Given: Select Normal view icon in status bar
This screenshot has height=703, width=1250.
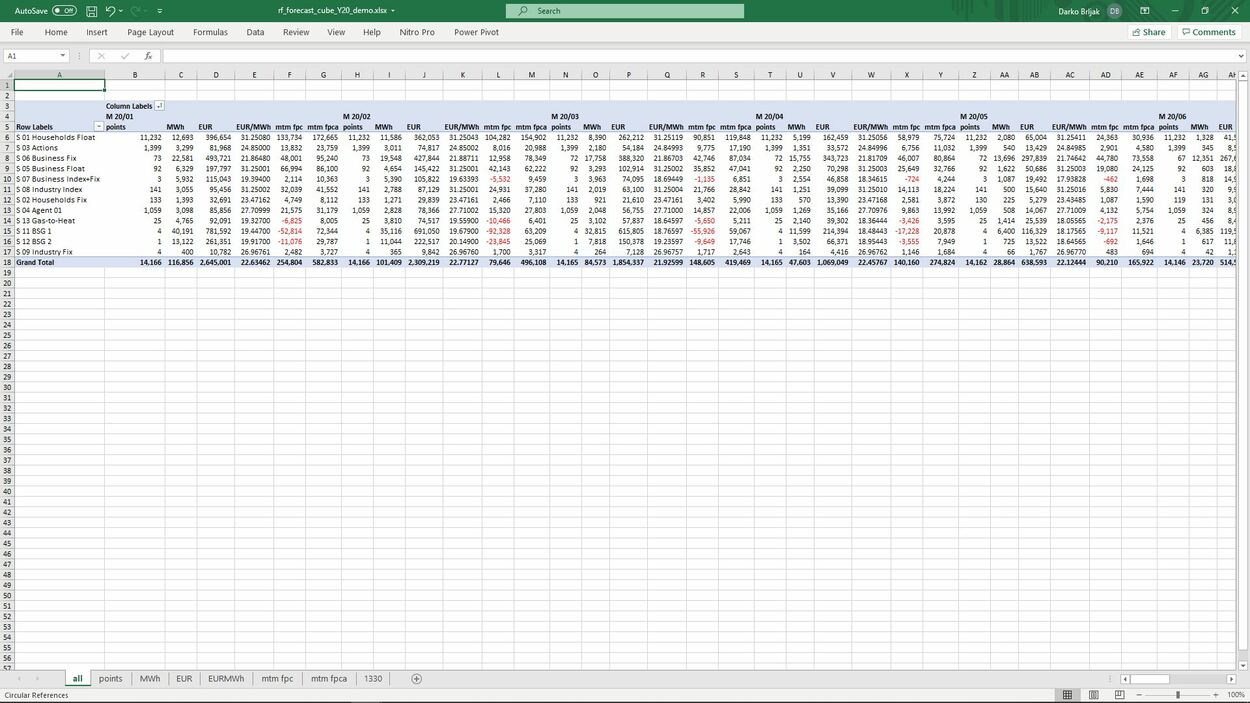Looking at the screenshot, I should coord(1067,694).
